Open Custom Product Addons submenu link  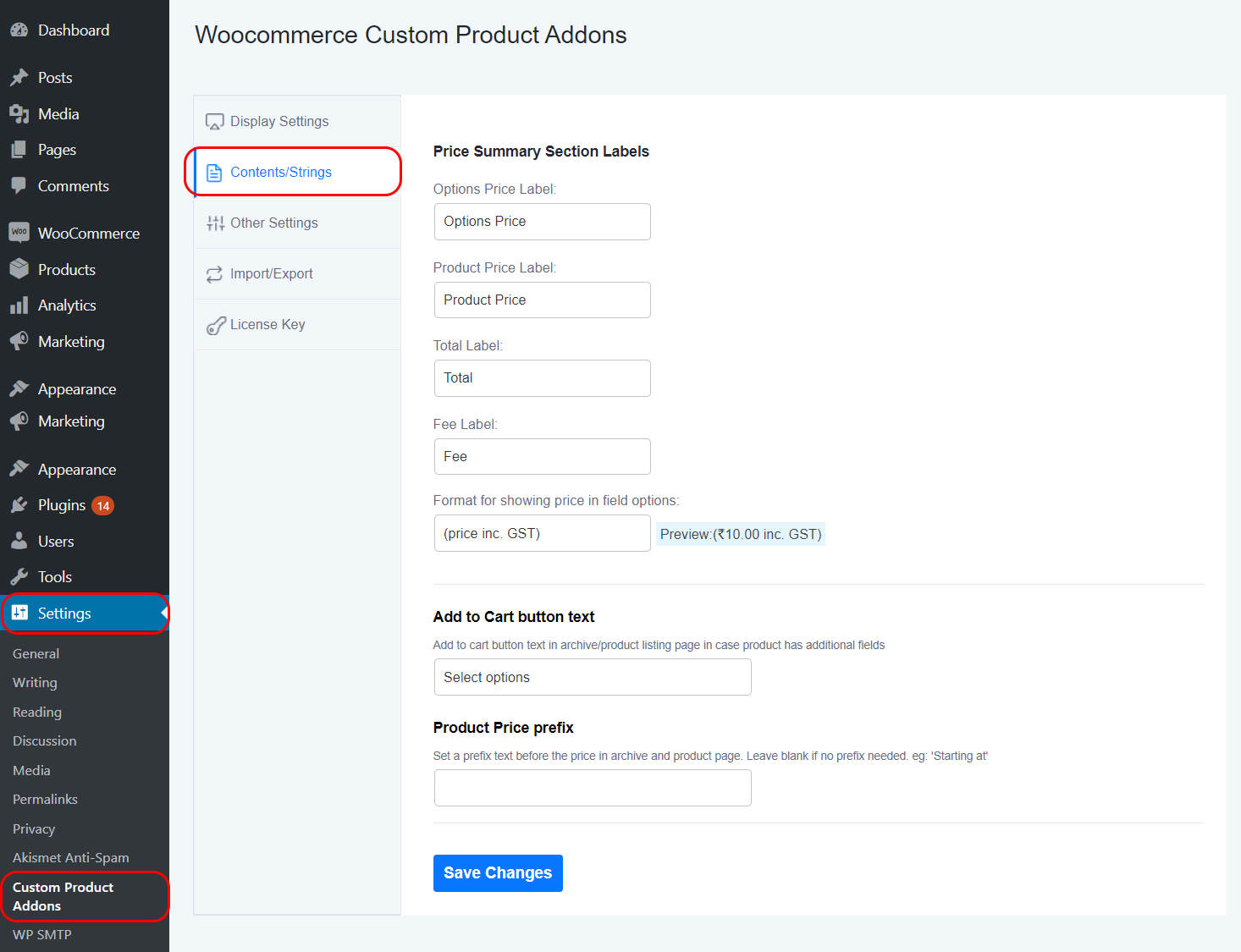(63, 896)
